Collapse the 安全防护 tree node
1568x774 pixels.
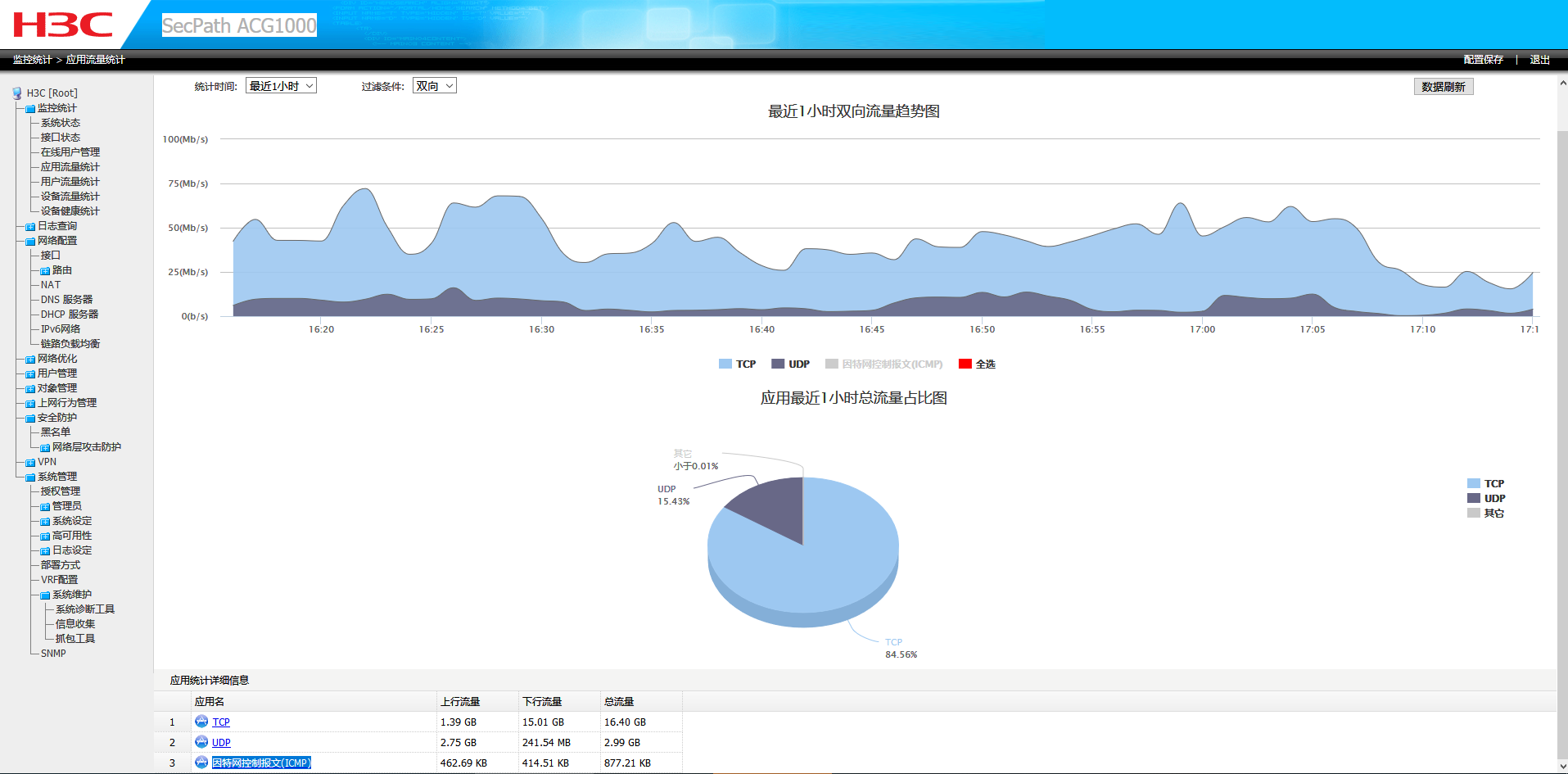coord(30,419)
